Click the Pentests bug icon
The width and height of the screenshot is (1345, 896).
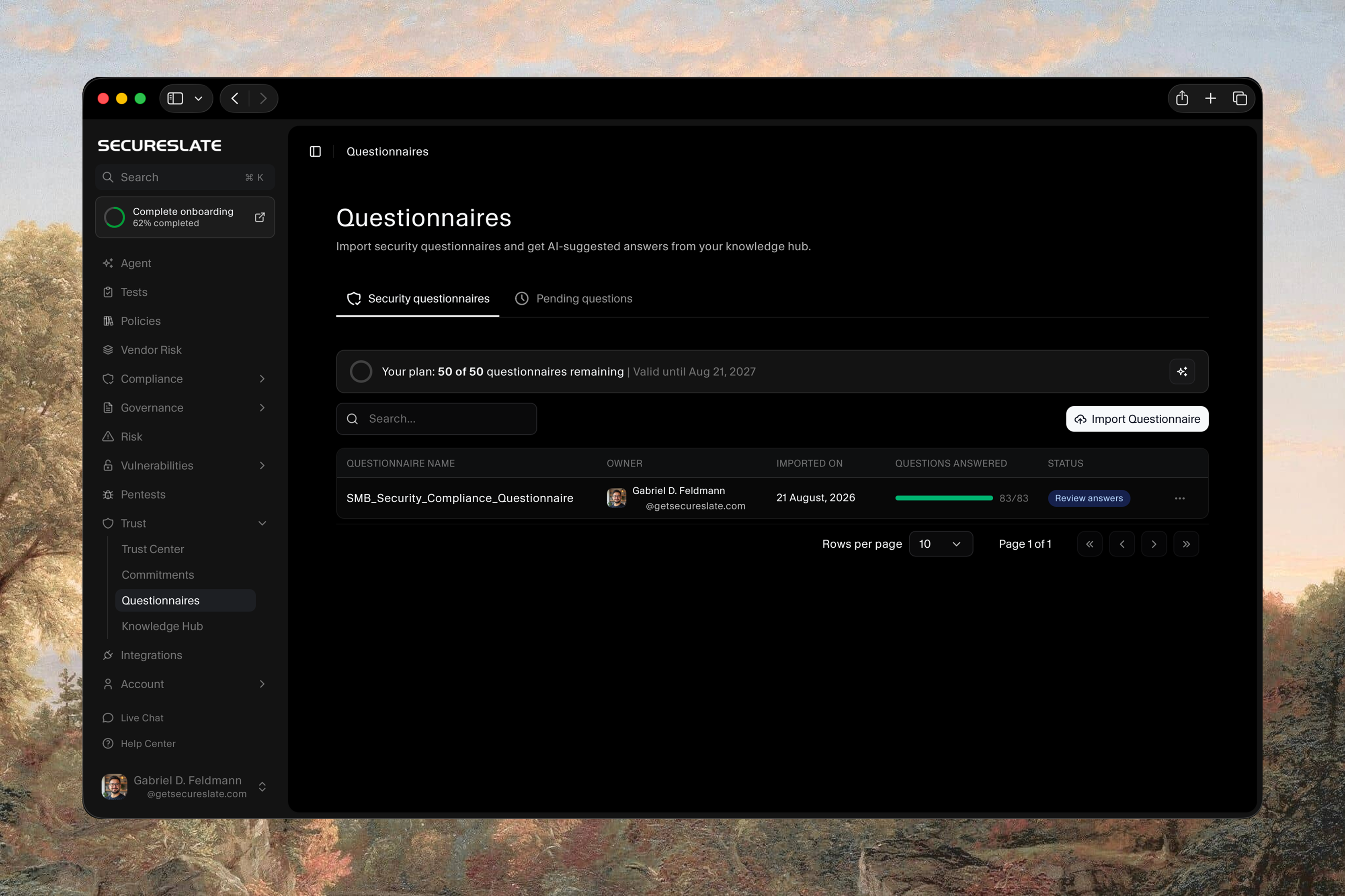coord(107,495)
